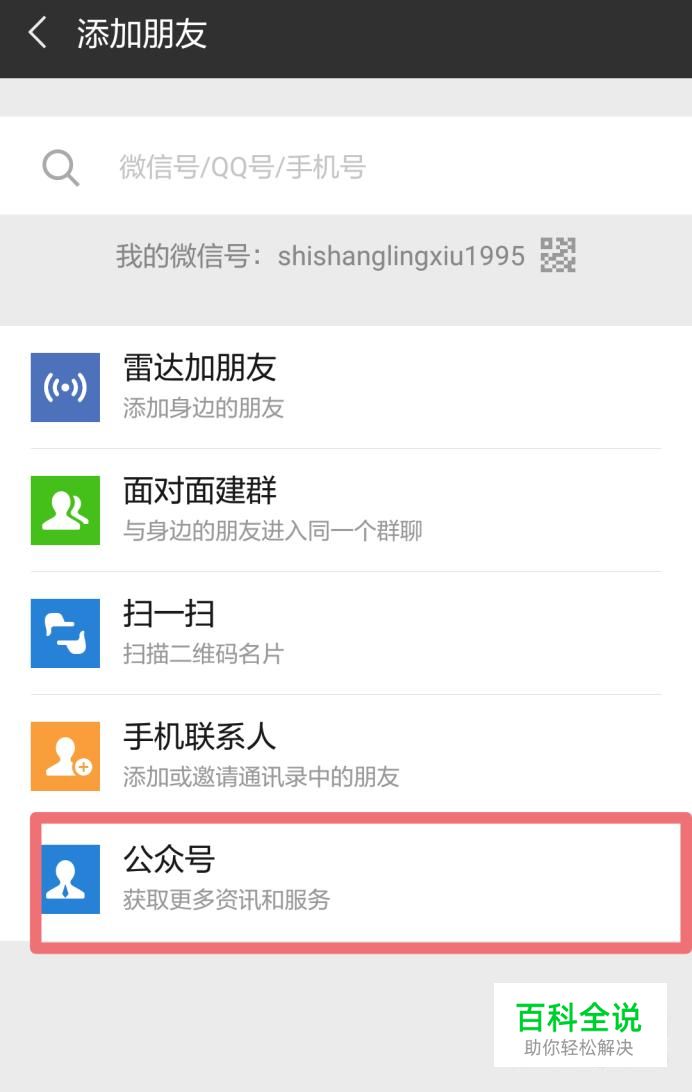The height and width of the screenshot is (1092, 692).
Task: Choose 手机联系人 entry
Action: tap(346, 756)
